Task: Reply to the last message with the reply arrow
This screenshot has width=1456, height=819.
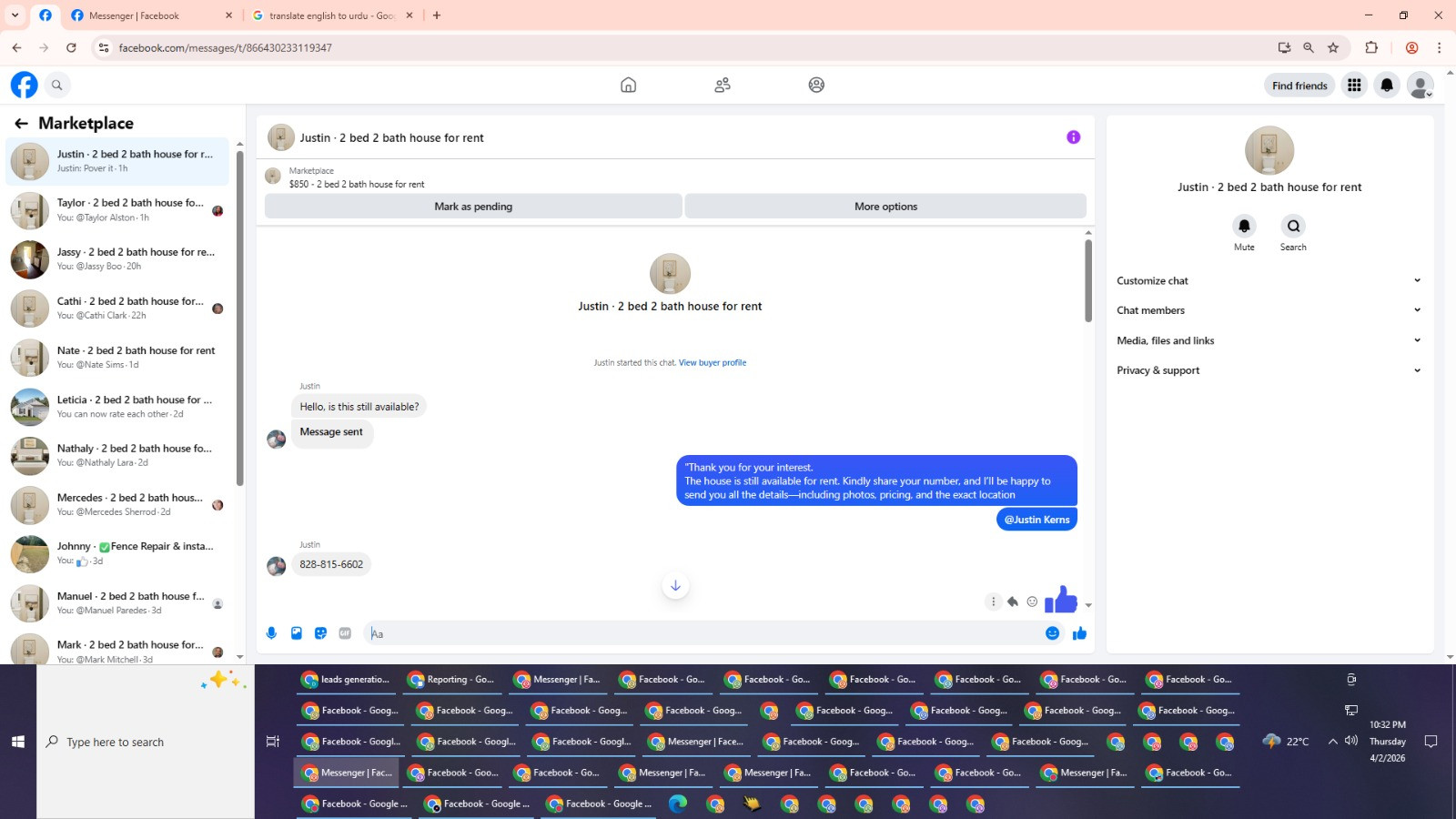Action: coord(1012,602)
